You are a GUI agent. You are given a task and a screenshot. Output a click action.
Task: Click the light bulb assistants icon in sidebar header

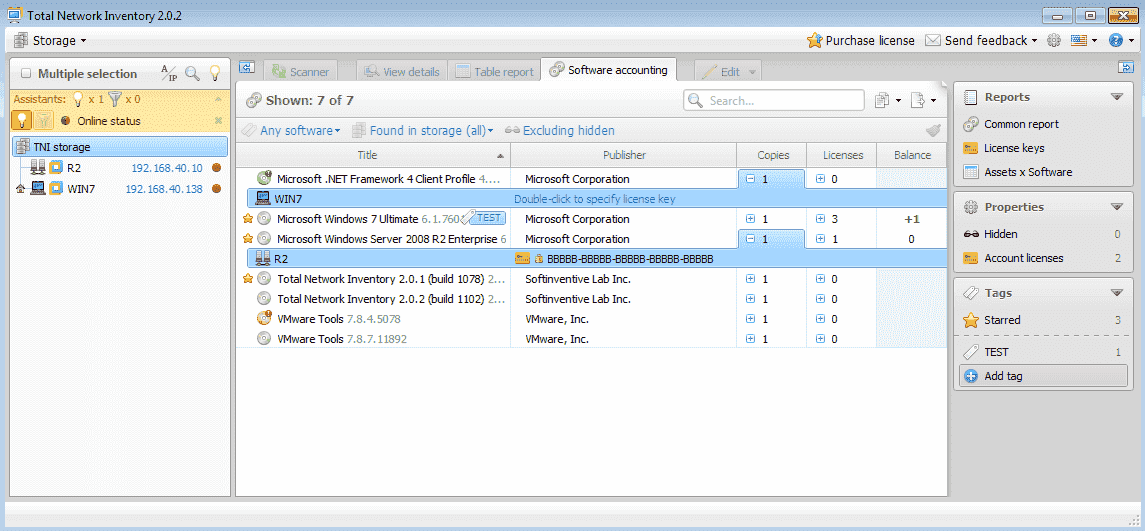tap(215, 73)
